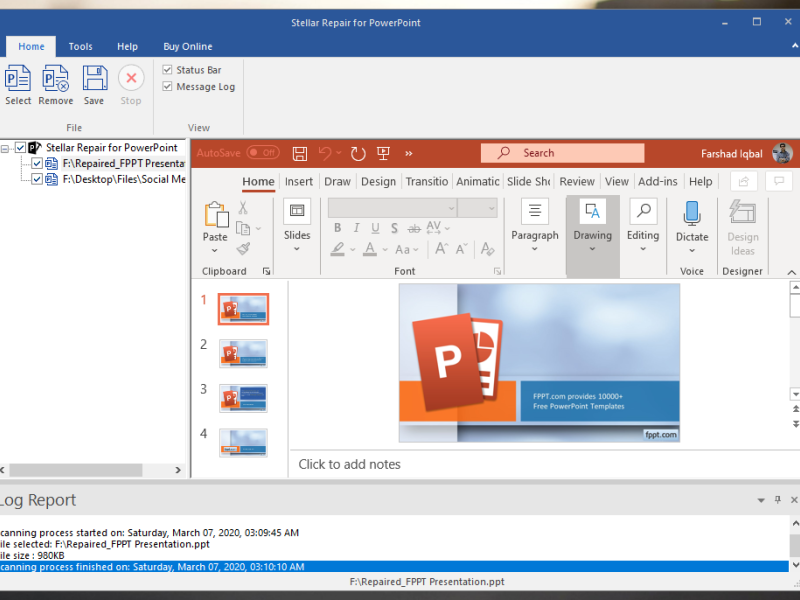Switch to PowerPoint View tab

tap(616, 182)
